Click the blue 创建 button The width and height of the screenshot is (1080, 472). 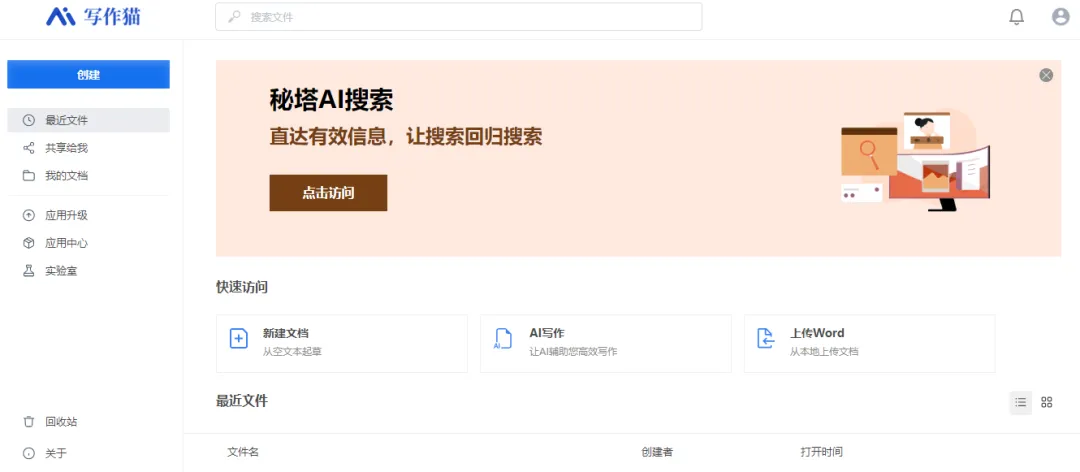(x=88, y=74)
